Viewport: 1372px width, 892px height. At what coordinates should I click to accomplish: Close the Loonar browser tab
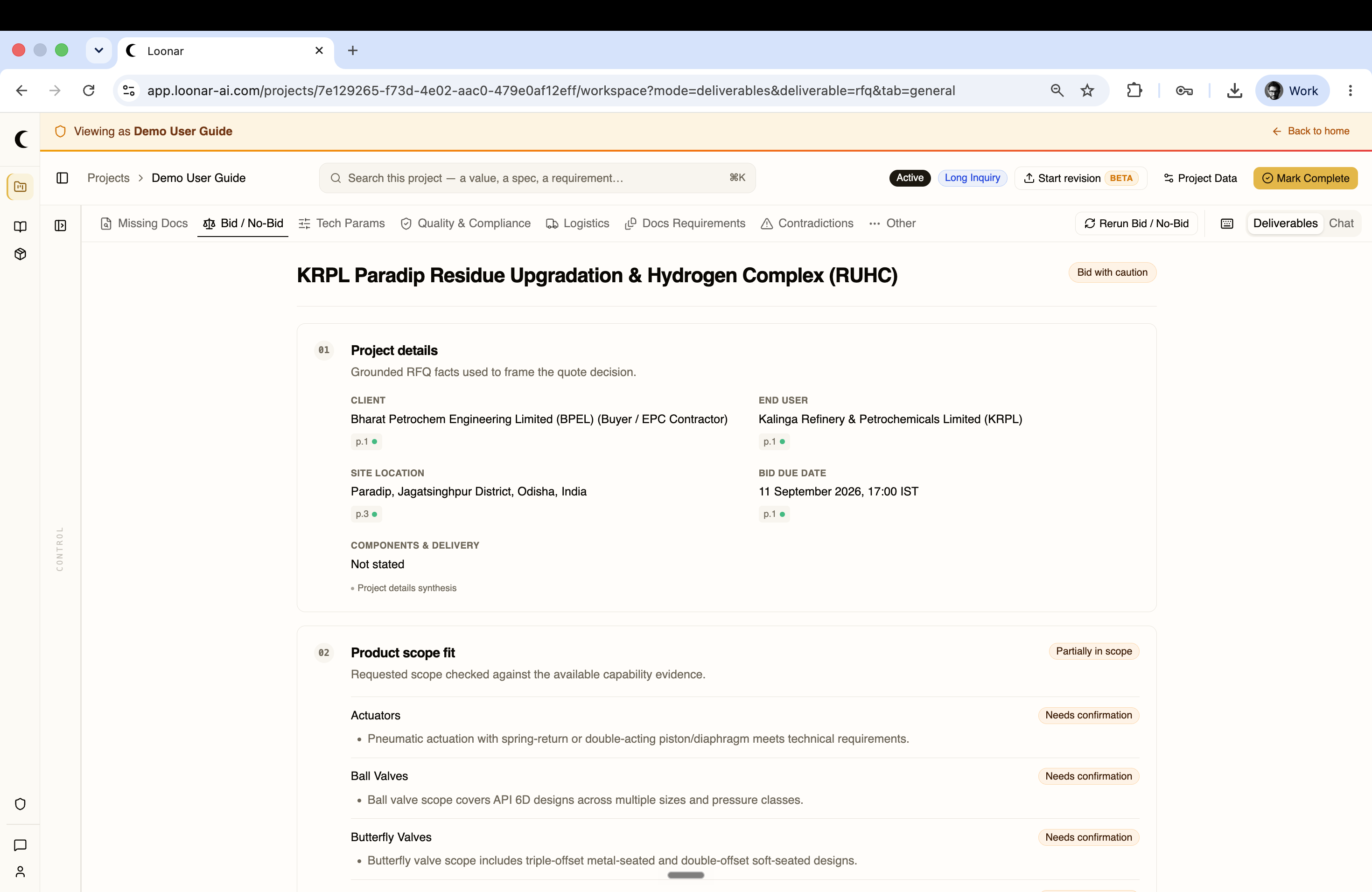point(319,51)
